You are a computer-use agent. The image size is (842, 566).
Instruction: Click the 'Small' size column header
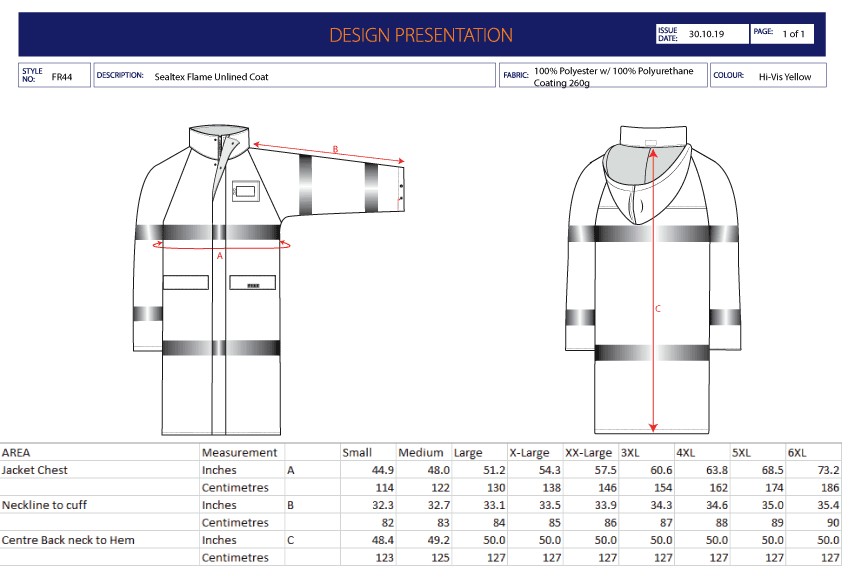point(357,453)
